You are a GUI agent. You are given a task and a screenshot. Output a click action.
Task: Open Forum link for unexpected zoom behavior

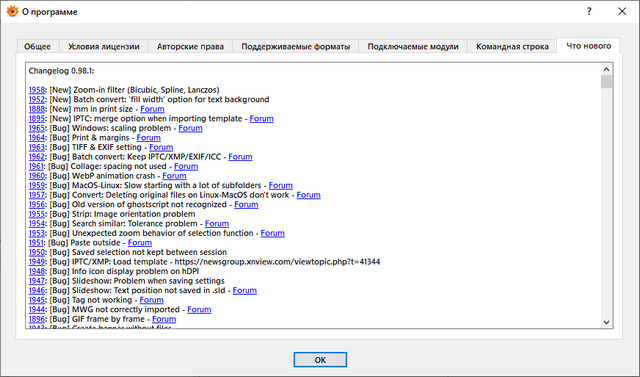pos(273,233)
